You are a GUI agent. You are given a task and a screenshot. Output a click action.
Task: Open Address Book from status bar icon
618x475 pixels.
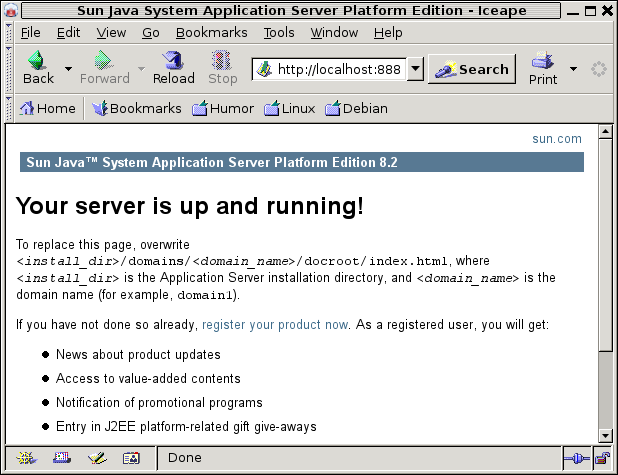coord(131,458)
